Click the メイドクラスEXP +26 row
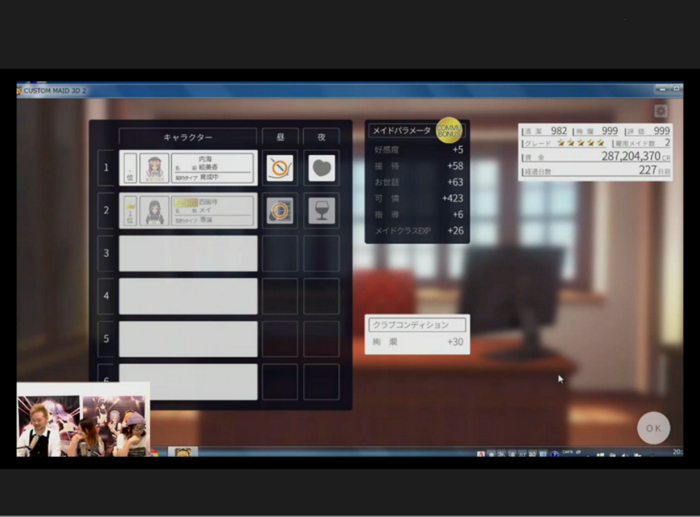The width and height of the screenshot is (700, 517). coord(419,231)
